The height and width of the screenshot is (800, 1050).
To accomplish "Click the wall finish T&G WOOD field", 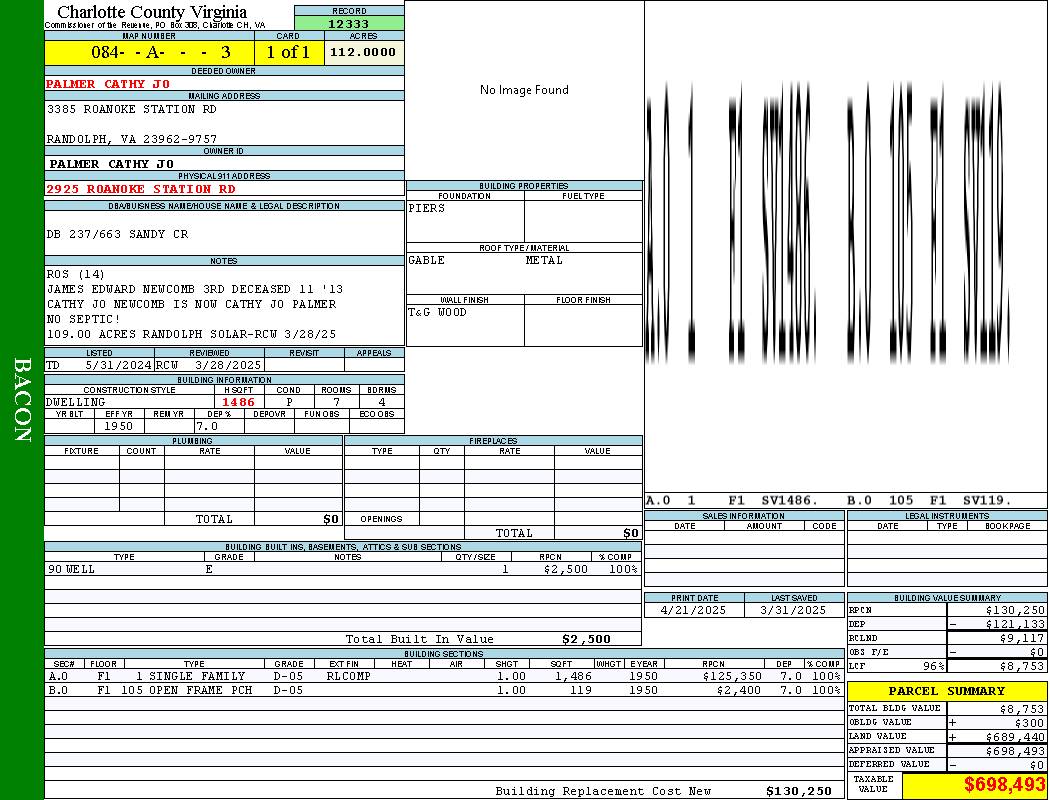I will click(x=437, y=312).
